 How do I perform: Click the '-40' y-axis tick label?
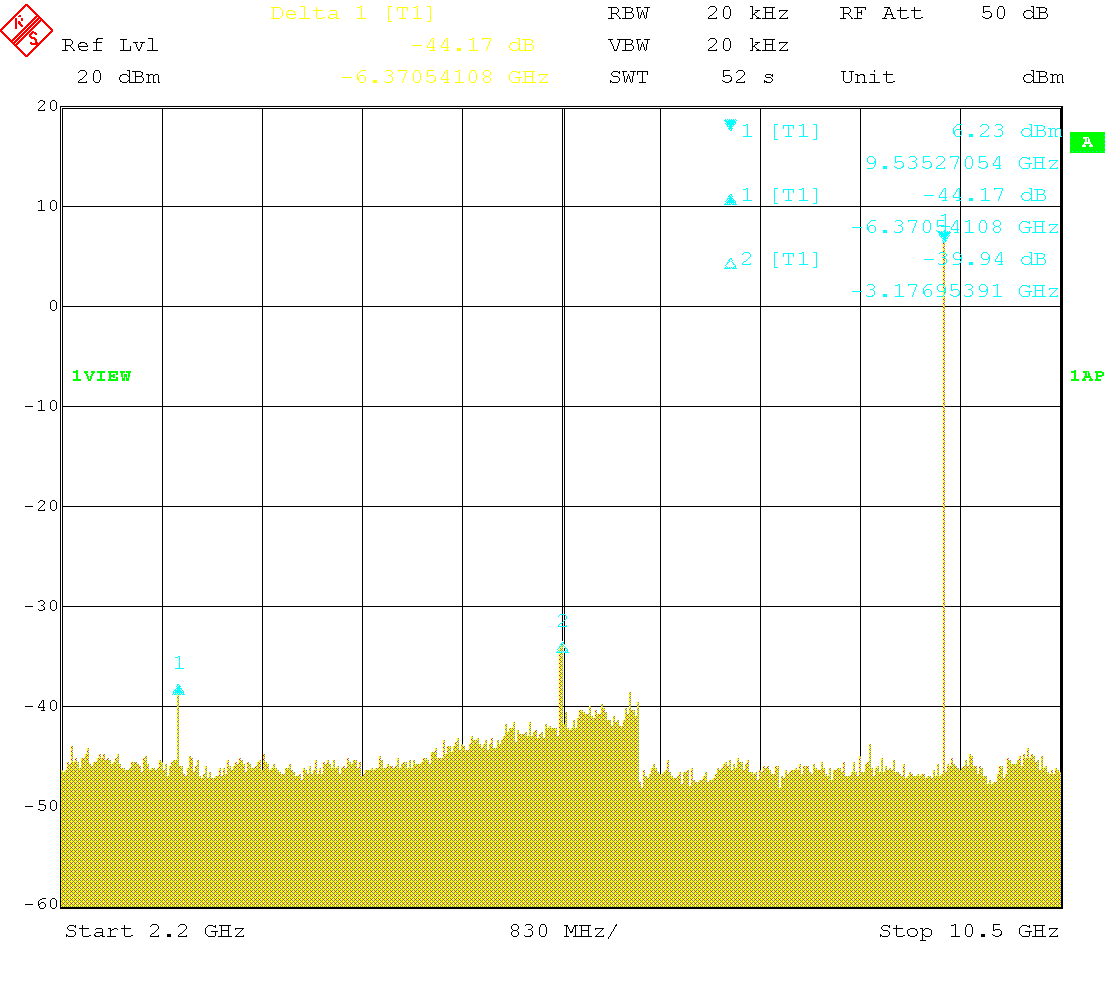click(x=41, y=706)
